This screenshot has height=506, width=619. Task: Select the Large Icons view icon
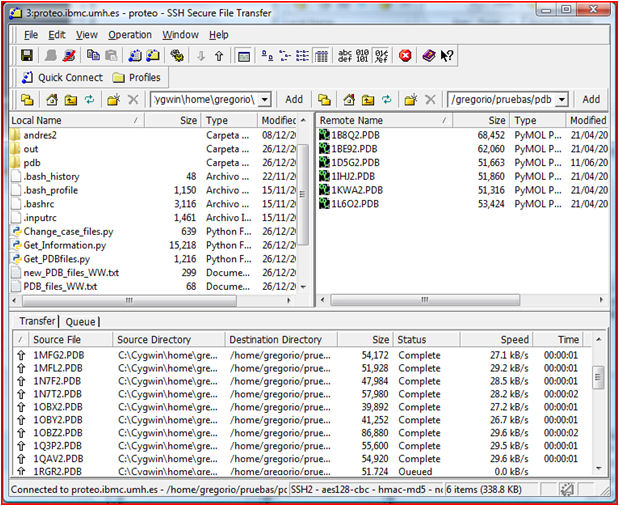pyautogui.click(x=267, y=56)
